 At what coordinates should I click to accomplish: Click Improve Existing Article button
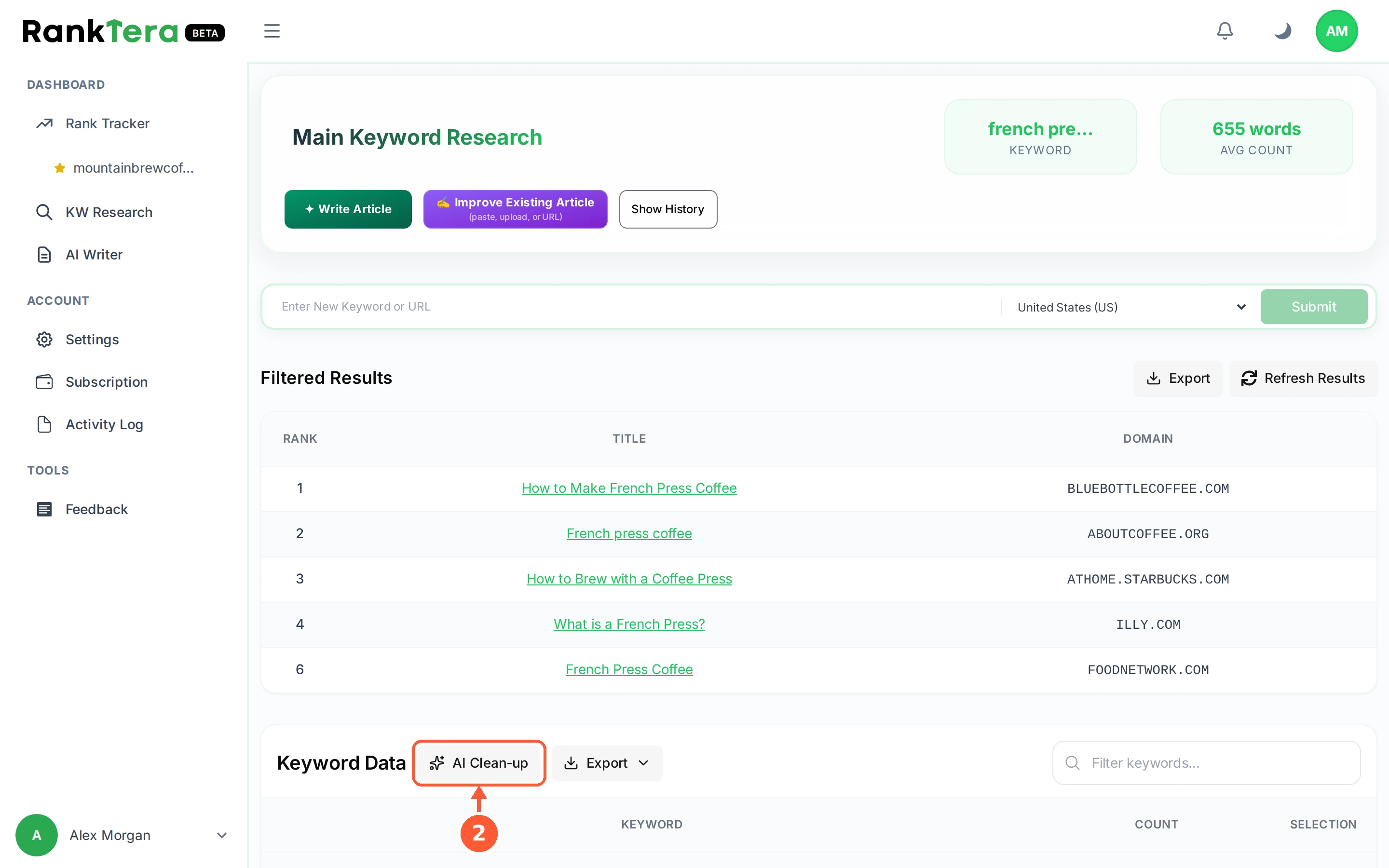point(515,209)
